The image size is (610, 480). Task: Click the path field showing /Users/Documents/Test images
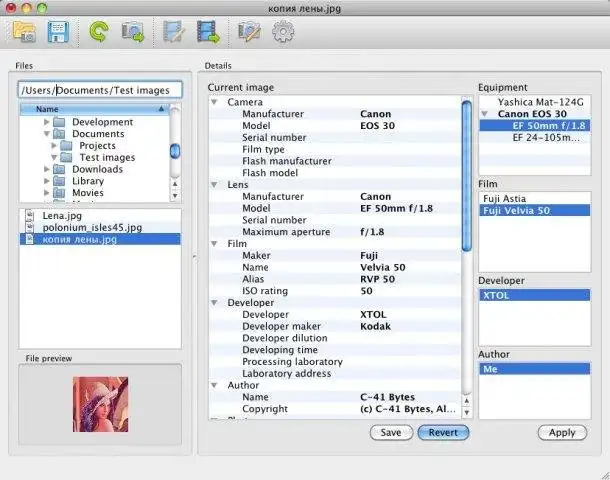click(x=100, y=90)
